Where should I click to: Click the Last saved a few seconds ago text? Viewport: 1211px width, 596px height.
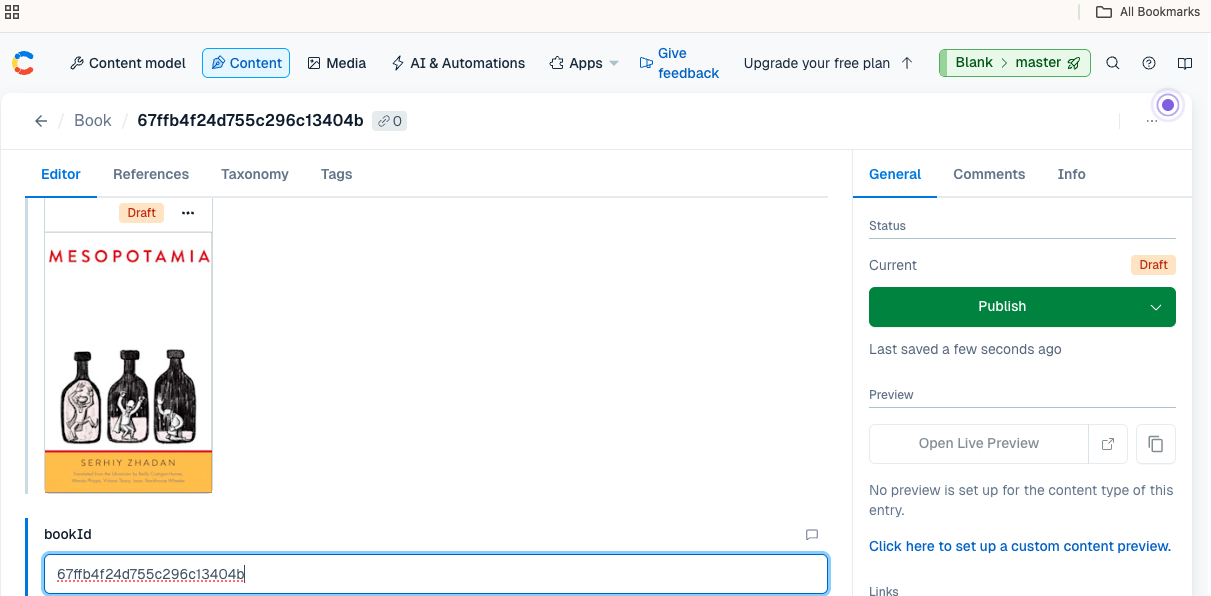tap(965, 350)
